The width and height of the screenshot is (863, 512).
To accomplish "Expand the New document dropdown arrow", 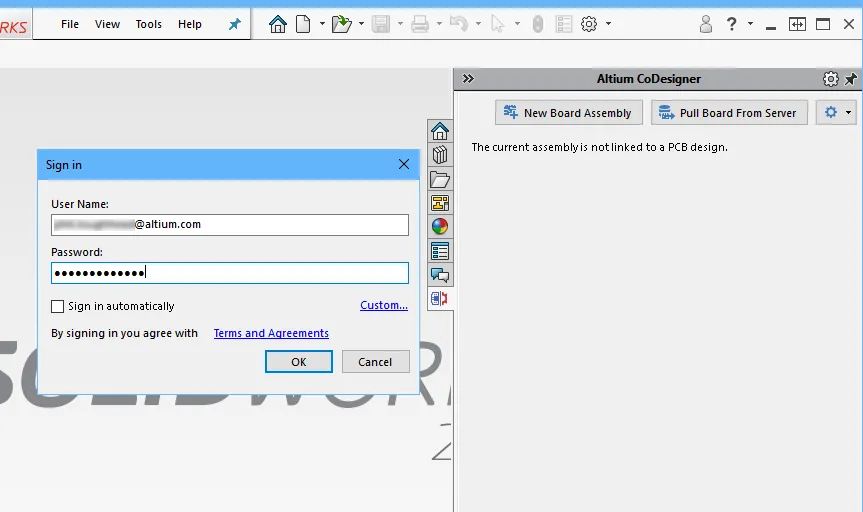I will coord(322,24).
